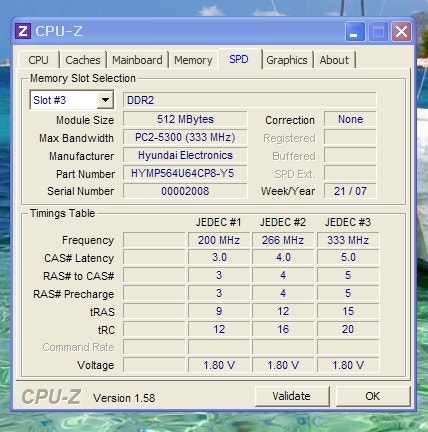Screen dimensions: 428x432
Task: Click the CPU-Z title bar logo icon
Action: [x=23, y=31]
